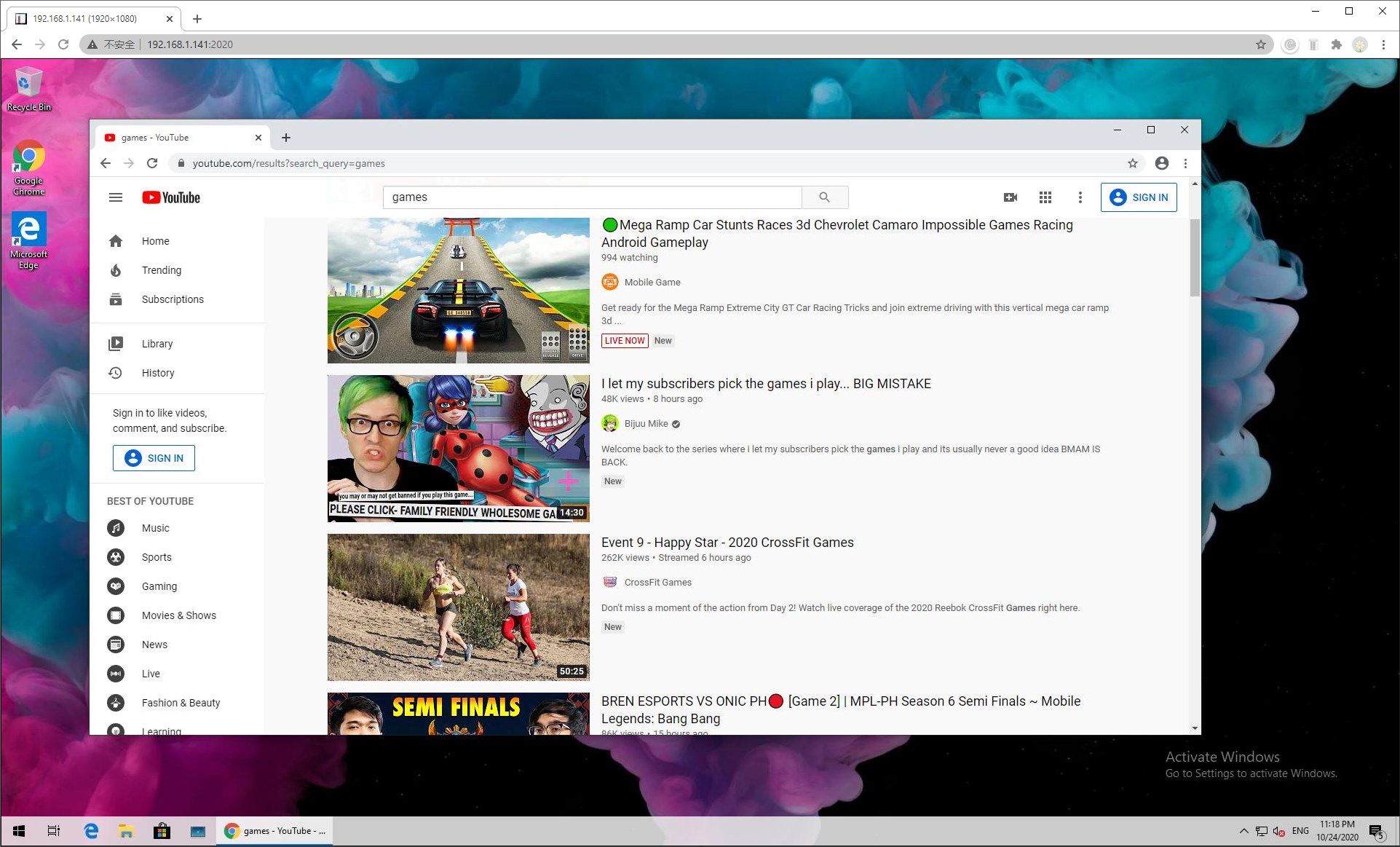The width and height of the screenshot is (1400, 847).
Task: Click the YouTube search field containing games
Action: pos(593,197)
